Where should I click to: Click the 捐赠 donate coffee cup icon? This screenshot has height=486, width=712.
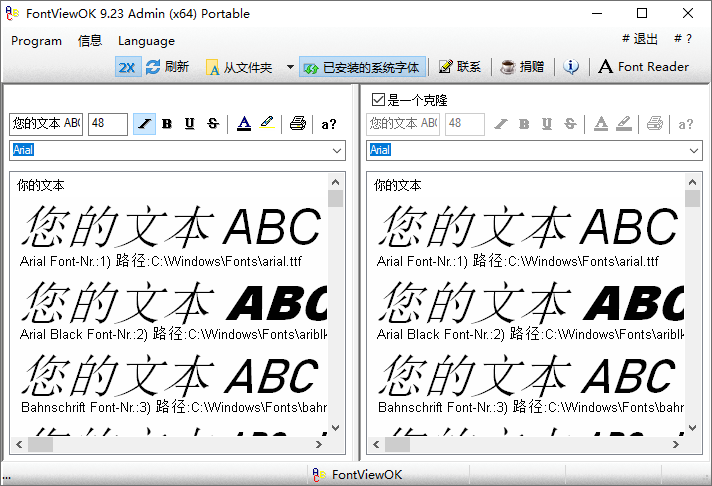coord(507,67)
